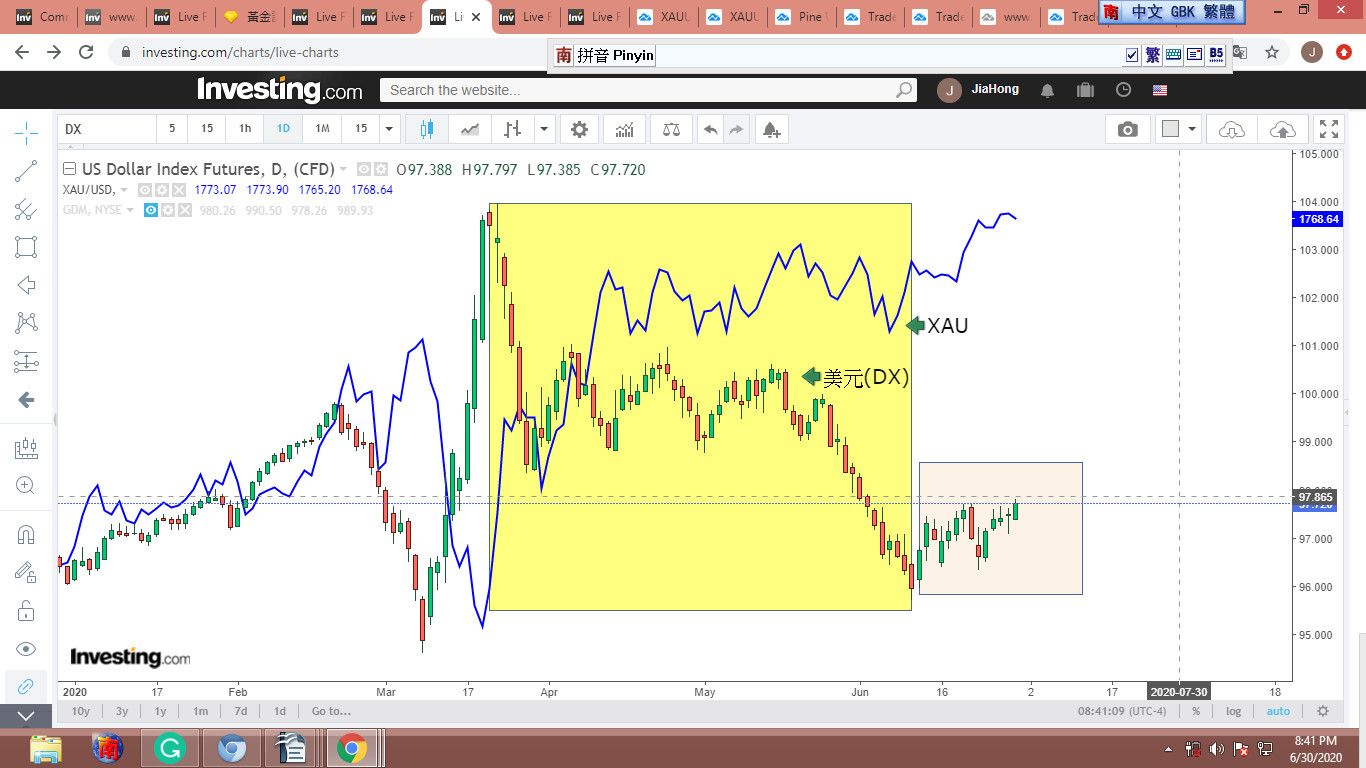
Task: Toggle lock all drawing tools
Action: (26, 610)
